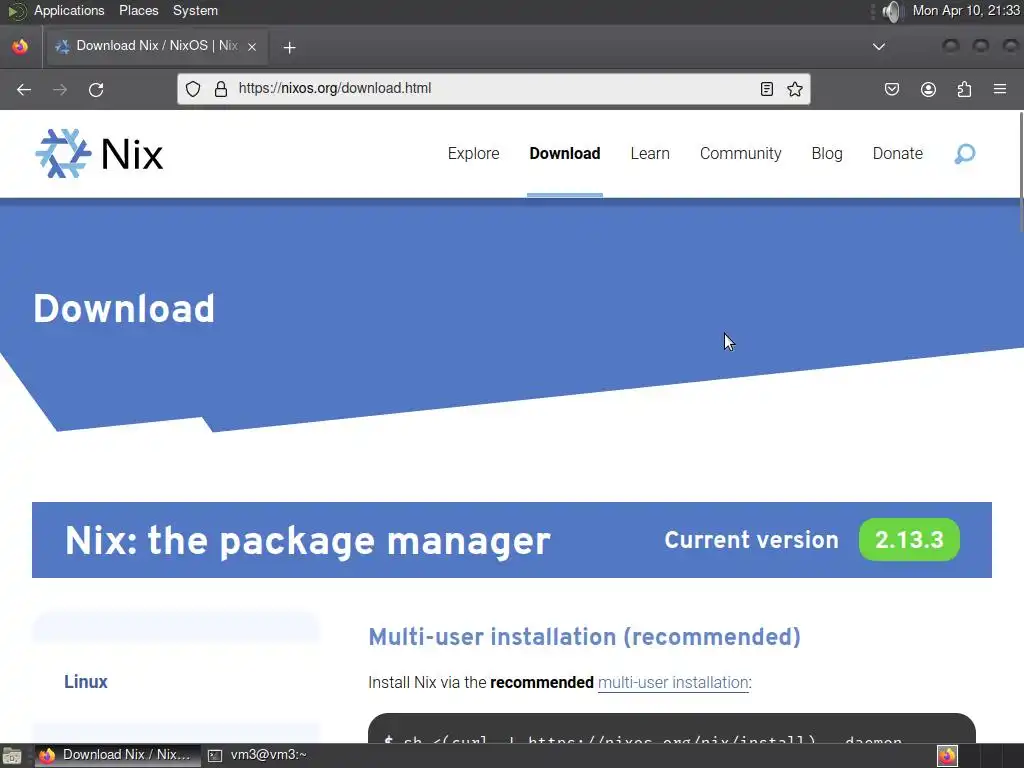Click the padlock site security icon

(x=221, y=89)
